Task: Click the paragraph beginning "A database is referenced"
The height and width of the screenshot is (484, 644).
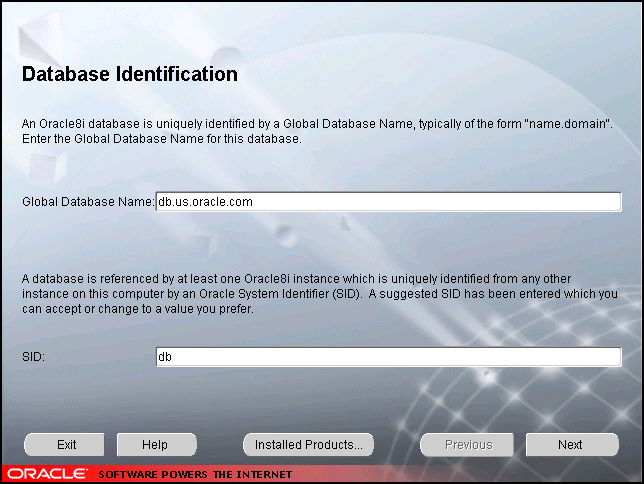Action: [320, 294]
